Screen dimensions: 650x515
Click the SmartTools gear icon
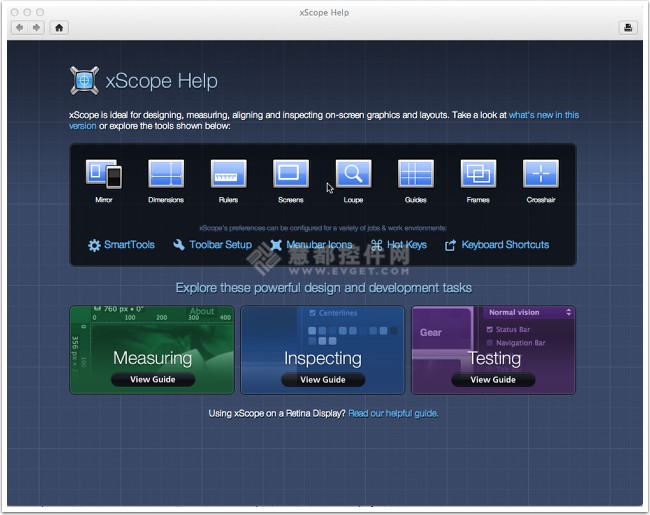[94, 245]
